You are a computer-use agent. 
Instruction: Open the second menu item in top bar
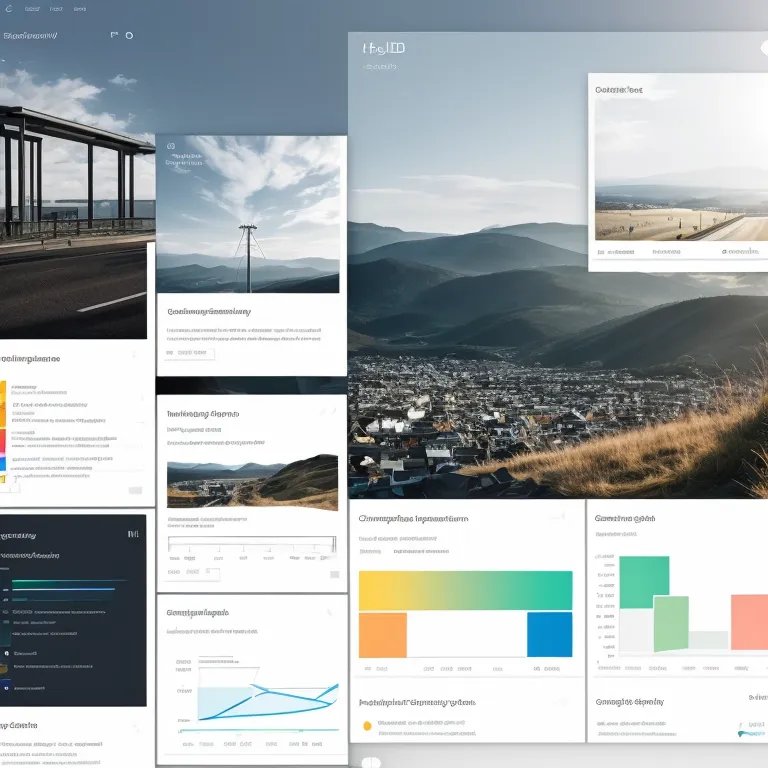(x=56, y=9)
